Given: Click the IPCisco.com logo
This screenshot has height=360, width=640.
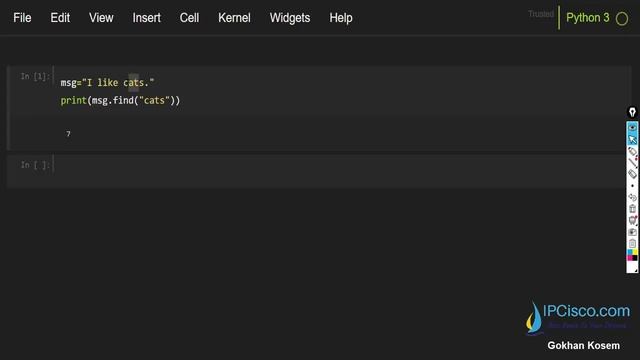Looking at the screenshot, I should click(578, 318).
